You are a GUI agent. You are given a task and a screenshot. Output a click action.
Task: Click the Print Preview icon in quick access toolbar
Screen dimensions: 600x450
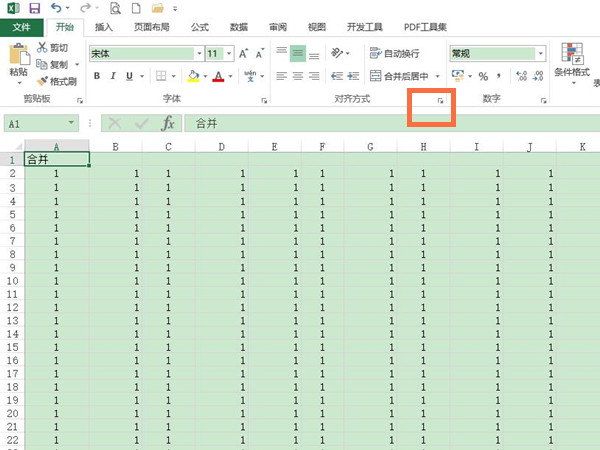(115, 8)
